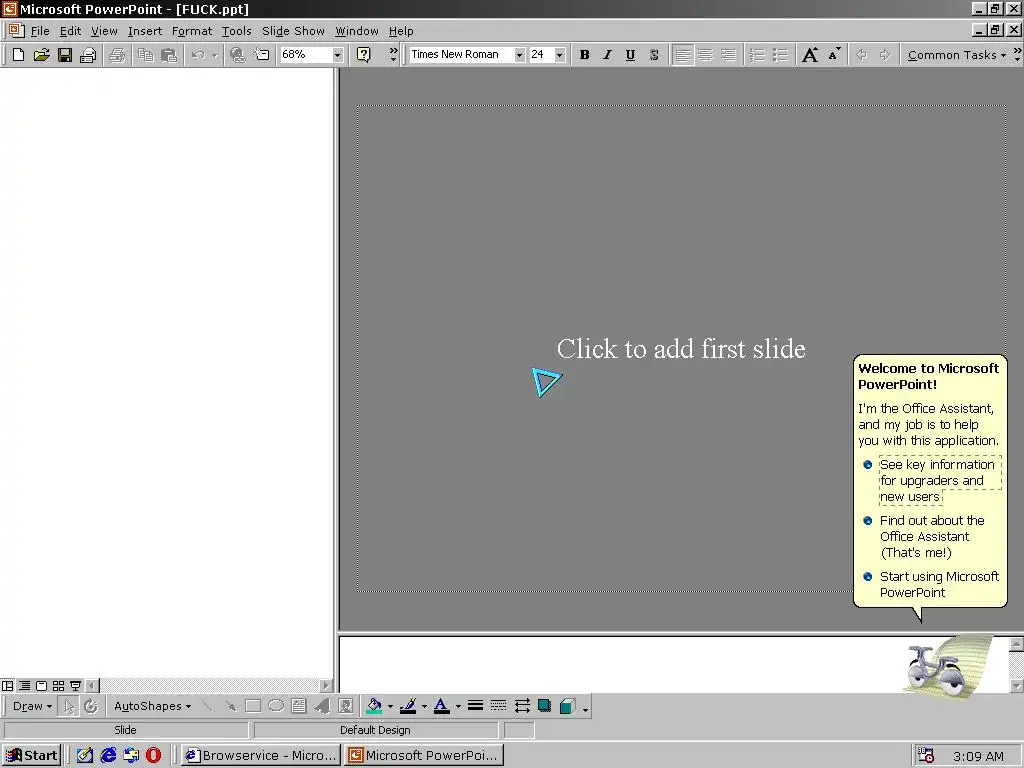Click the Save floppy disk icon

pos(65,55)
